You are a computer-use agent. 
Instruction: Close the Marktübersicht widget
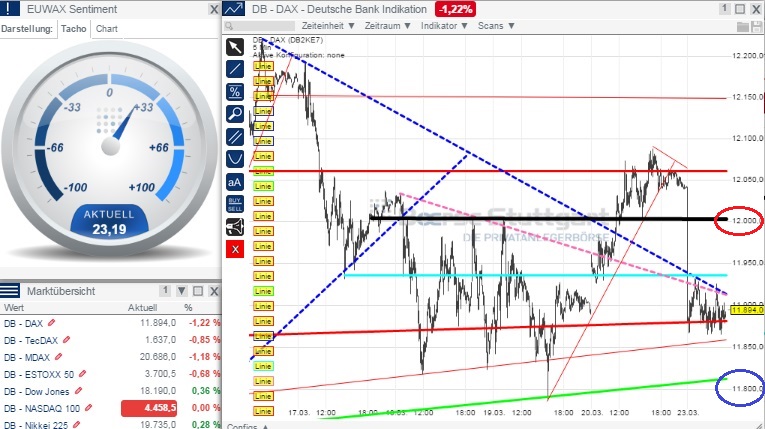click(214, 291)
